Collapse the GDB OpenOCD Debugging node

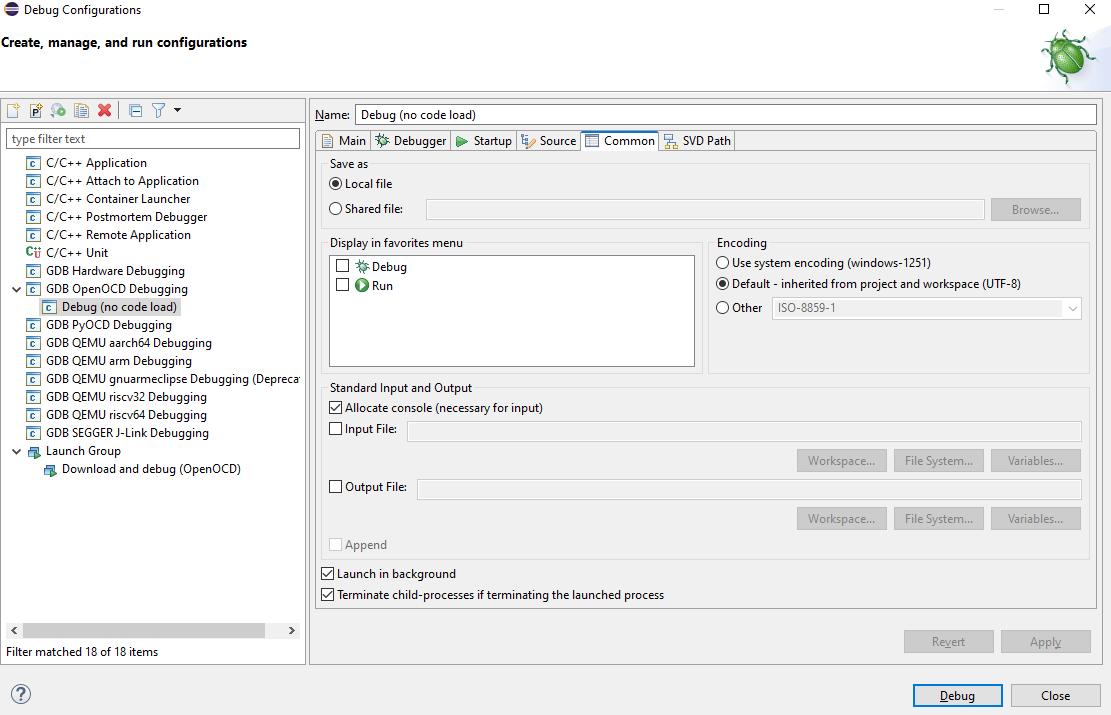[x=16, y=289]
